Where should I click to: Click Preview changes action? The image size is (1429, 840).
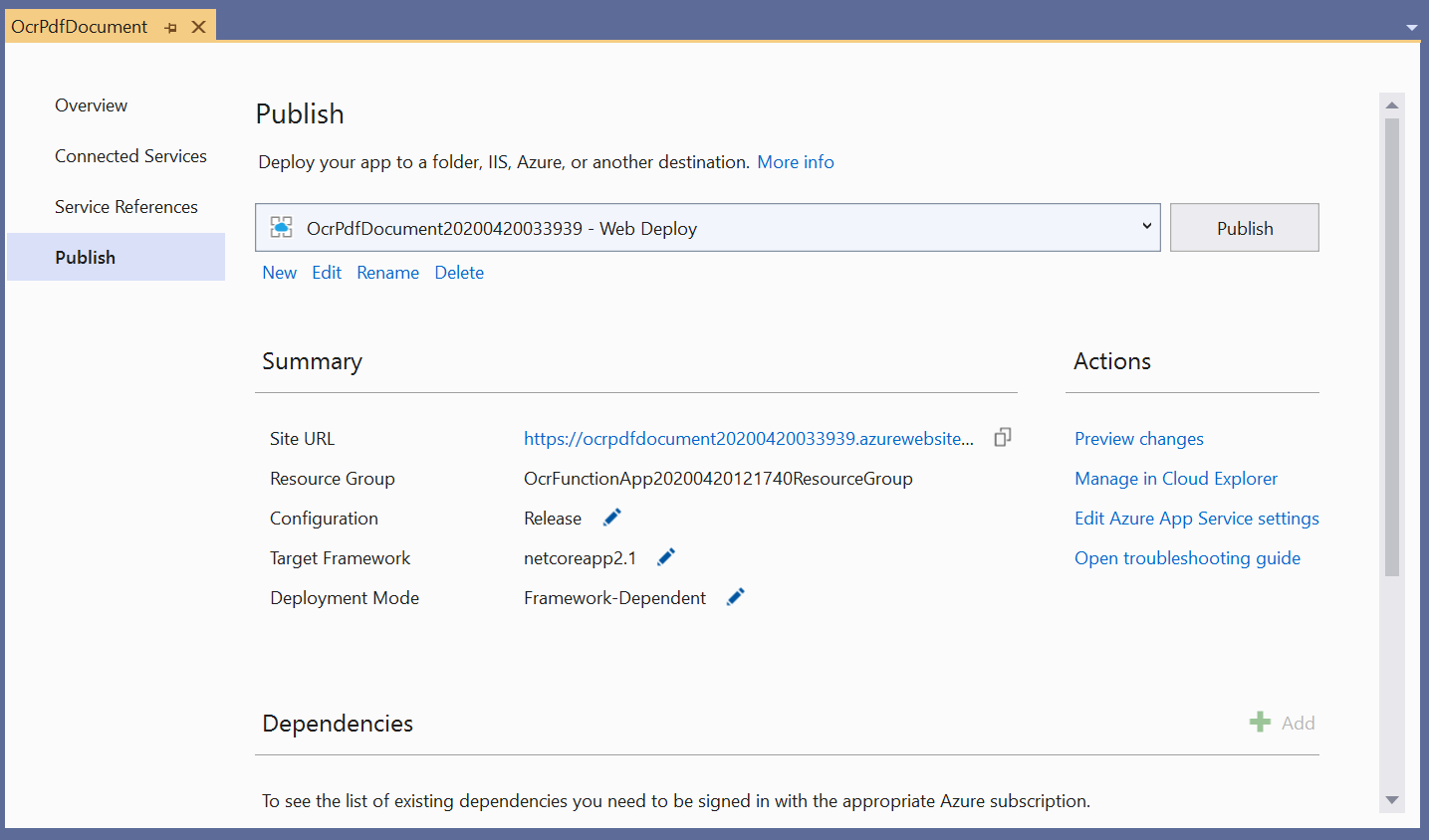coord(1138,439)
